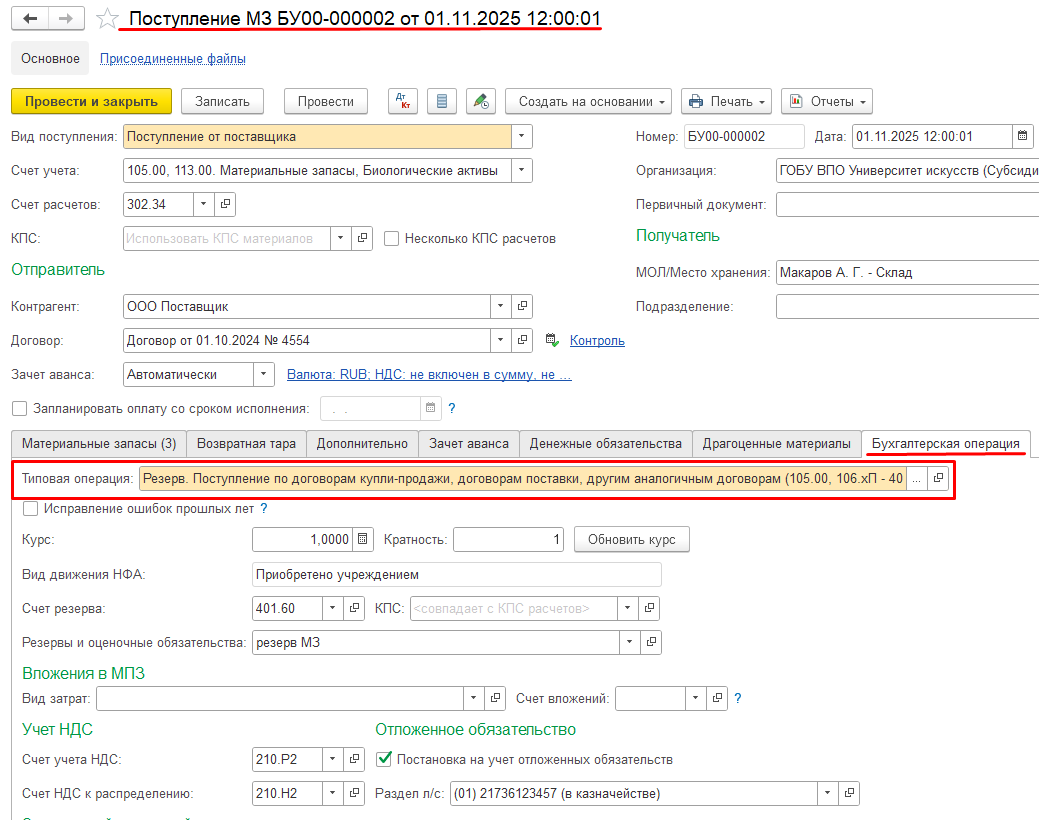Click help question mark near Счет вложений
This screenshot has width=1039, height=820.
click(738, 698)
